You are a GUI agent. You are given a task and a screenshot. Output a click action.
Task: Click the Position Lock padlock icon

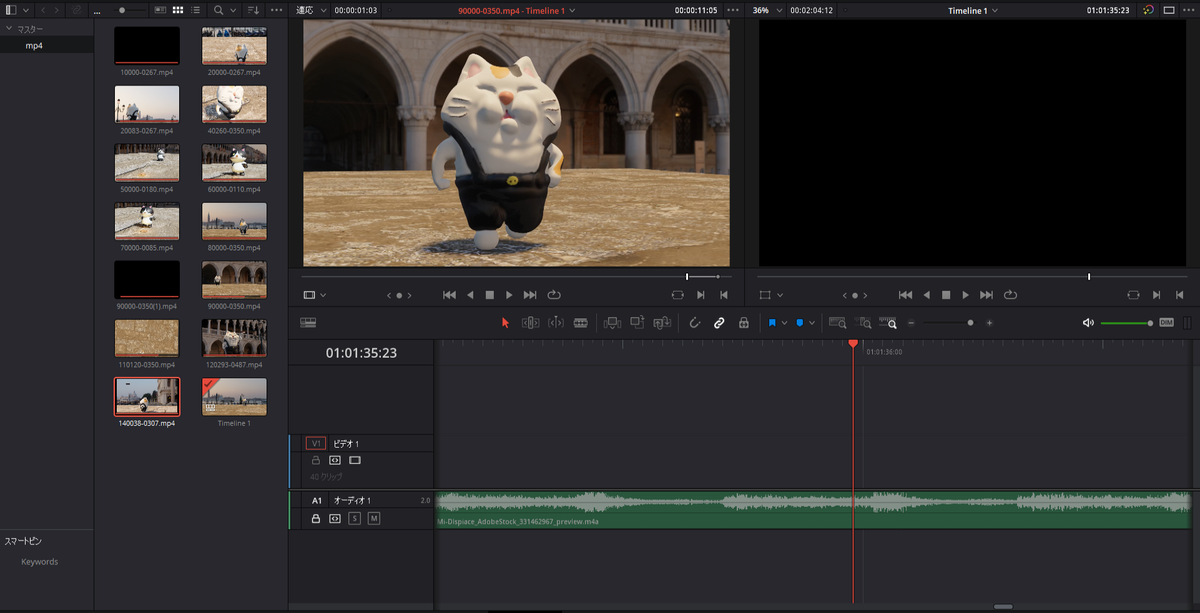[743, 323]
